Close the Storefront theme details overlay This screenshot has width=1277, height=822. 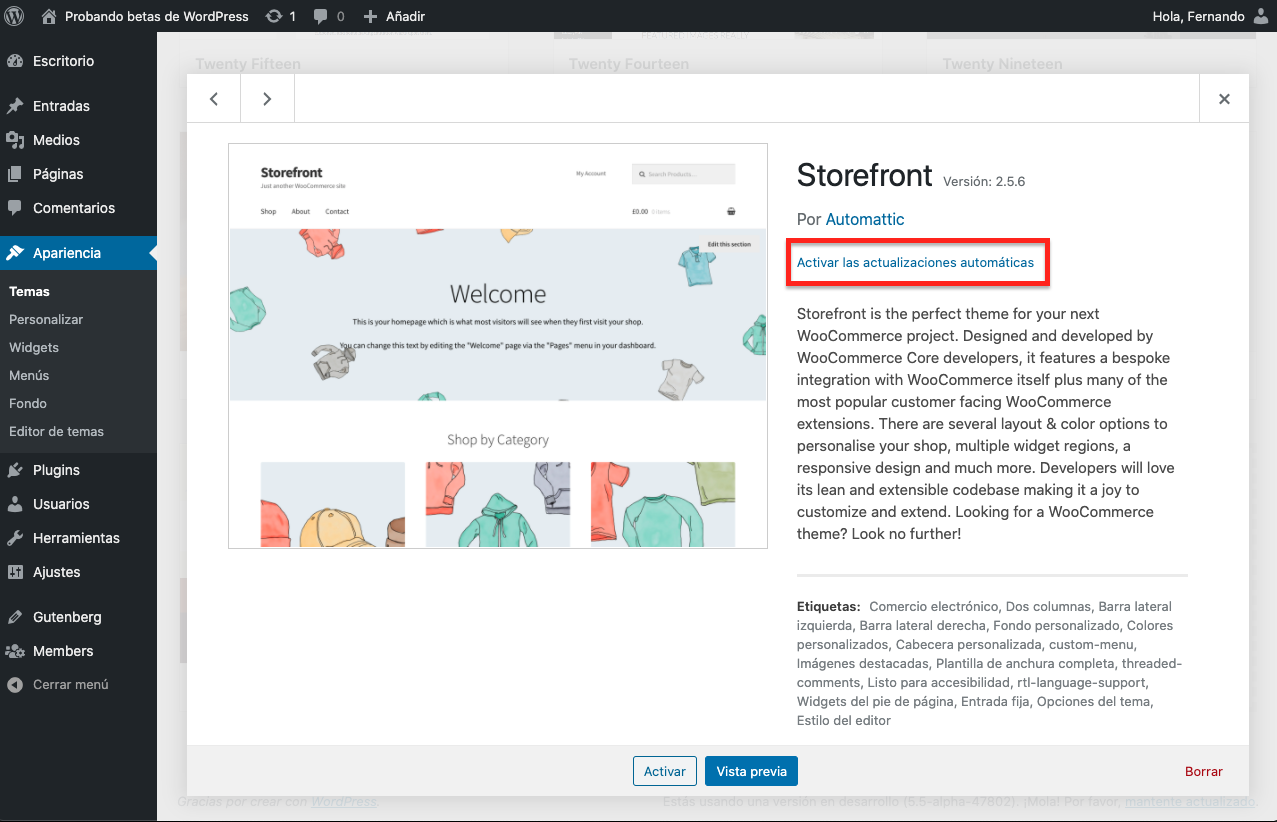tap(1224, 99)
